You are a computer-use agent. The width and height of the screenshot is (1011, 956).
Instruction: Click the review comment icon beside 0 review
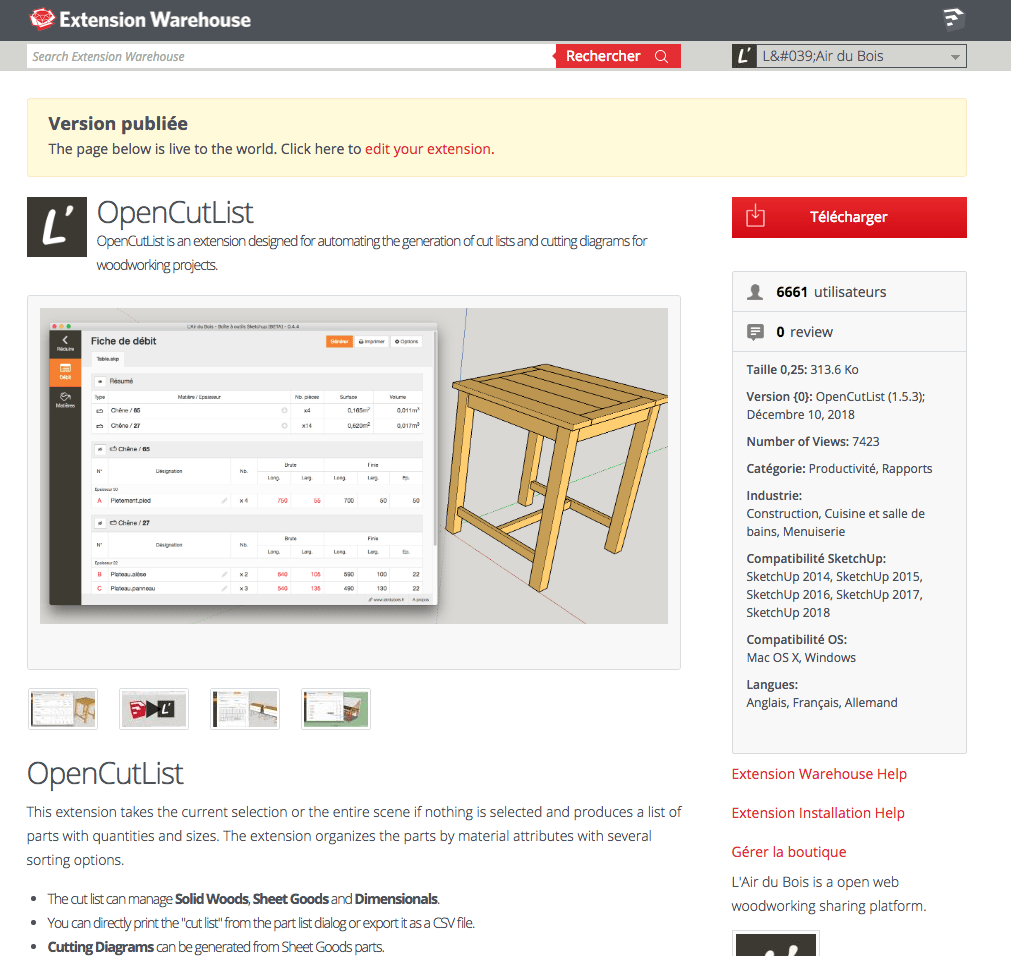755,332
